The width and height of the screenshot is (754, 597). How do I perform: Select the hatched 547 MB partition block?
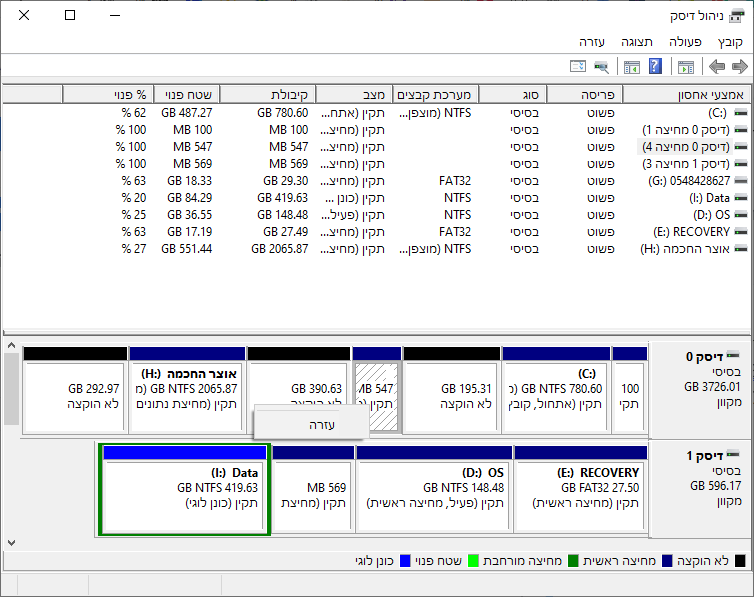coord(377,390)
